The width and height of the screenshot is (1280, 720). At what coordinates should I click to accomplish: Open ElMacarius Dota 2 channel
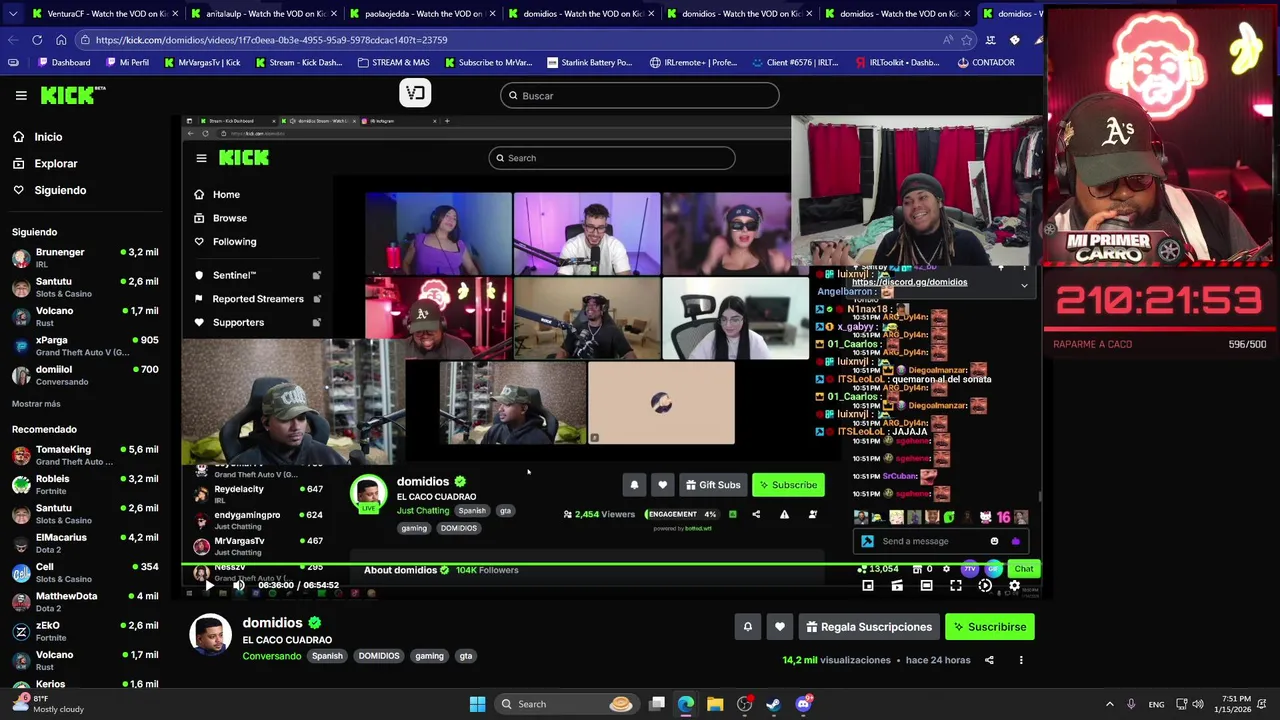[85, 543]
